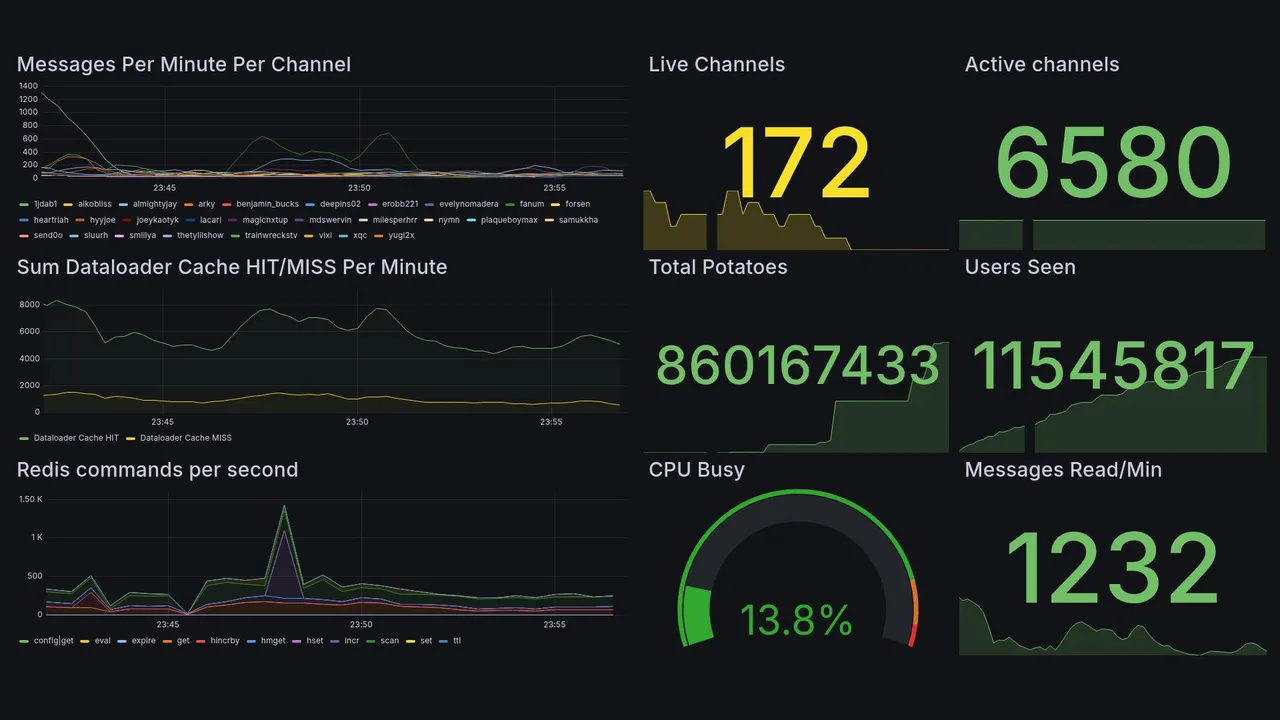Click the trainwreckstv legend label
The image size is (1280, 720).
coord(271,236)
